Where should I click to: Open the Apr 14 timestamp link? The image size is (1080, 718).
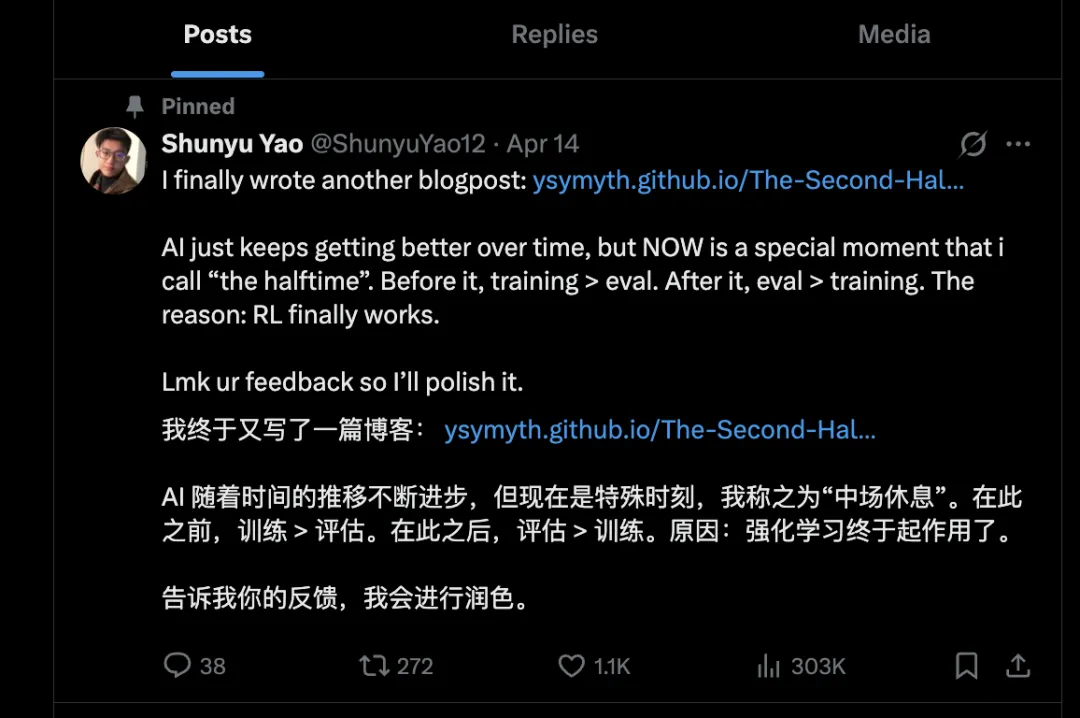click(541, 144)
